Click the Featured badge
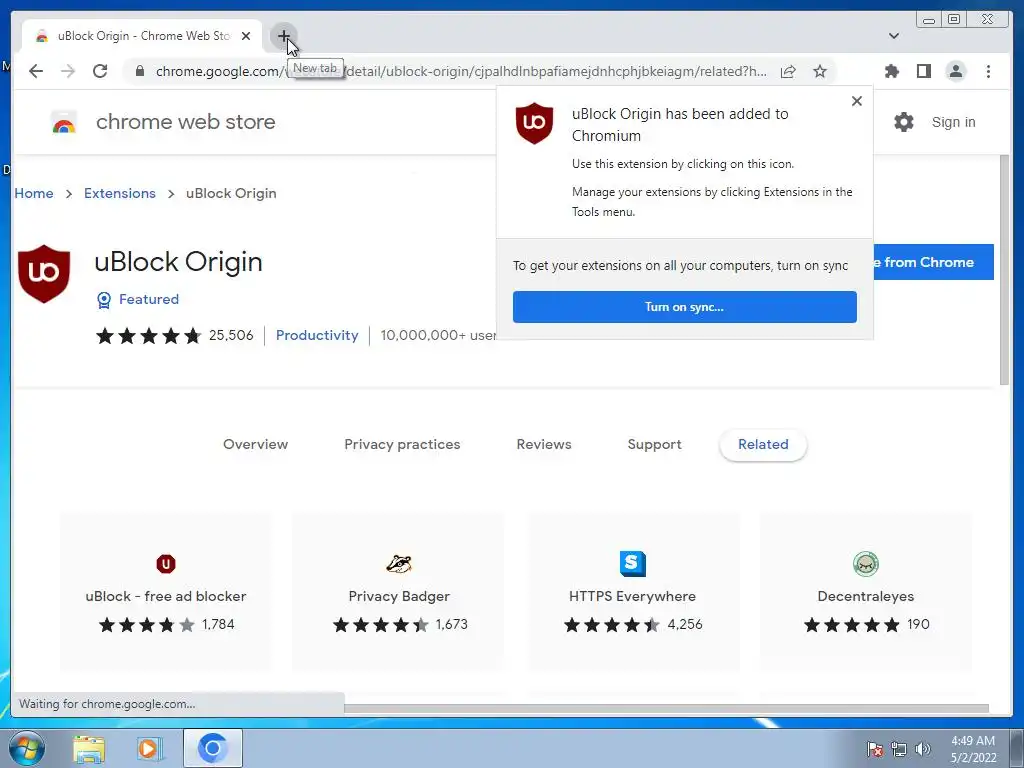 [x=138, y=299]
